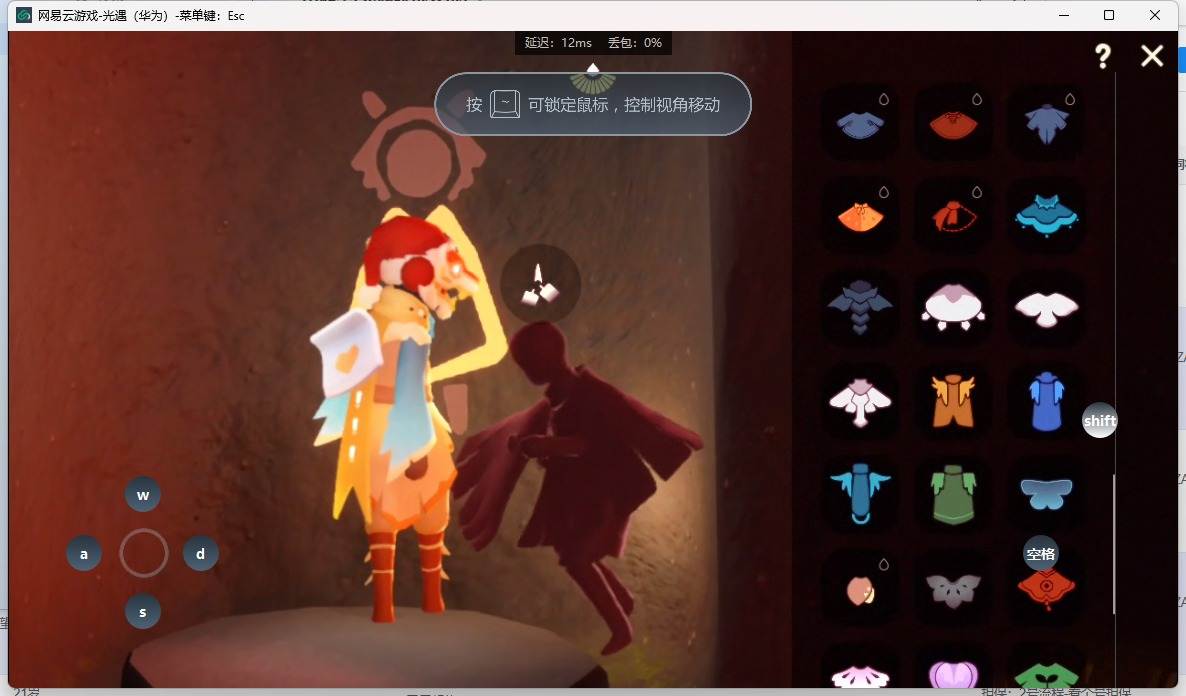
Task: Select the orange cape with yellow shoulders
Action: pos(953,401)
